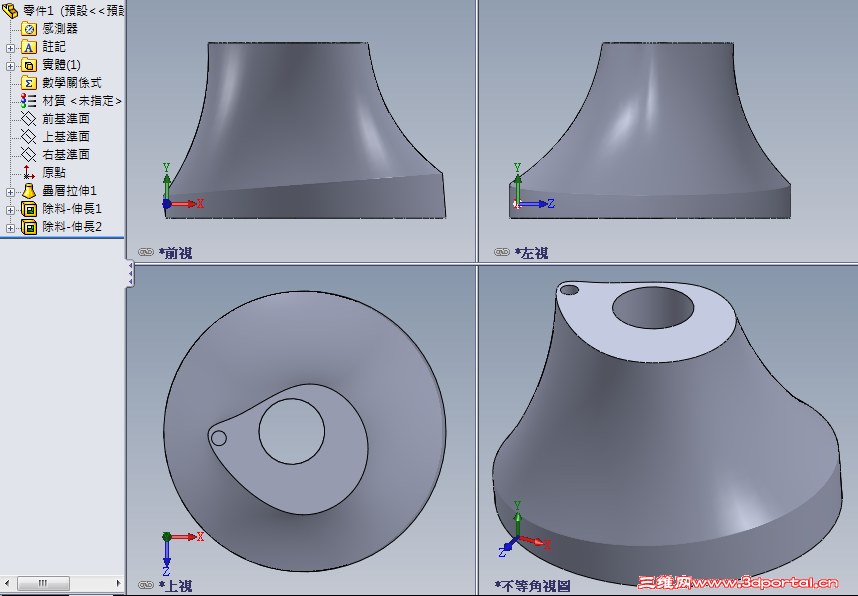The height and width of the screenshot is (596, 858).
Task: Select the 感測器 sensors folder icon
Action: 28,28
